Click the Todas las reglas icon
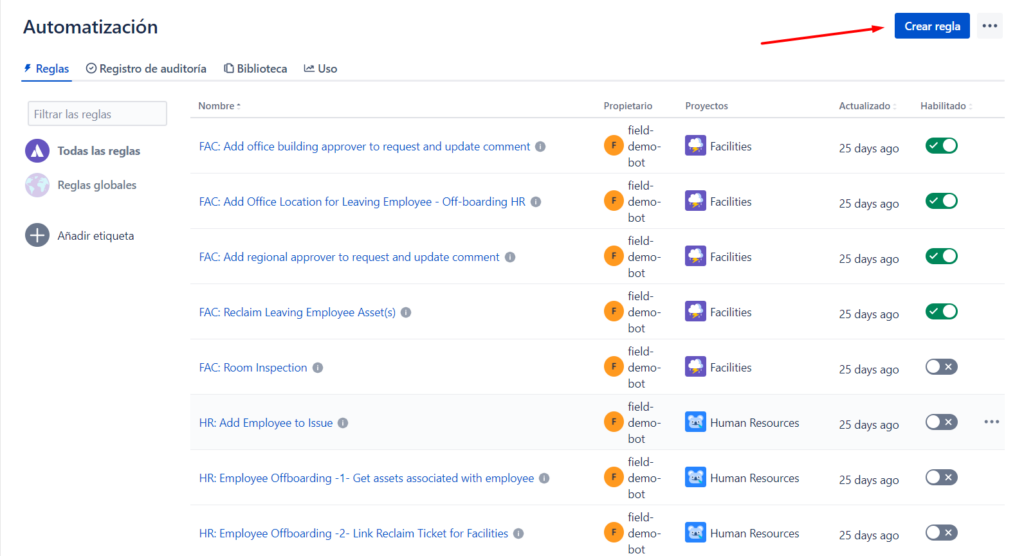 coord(37,151)
